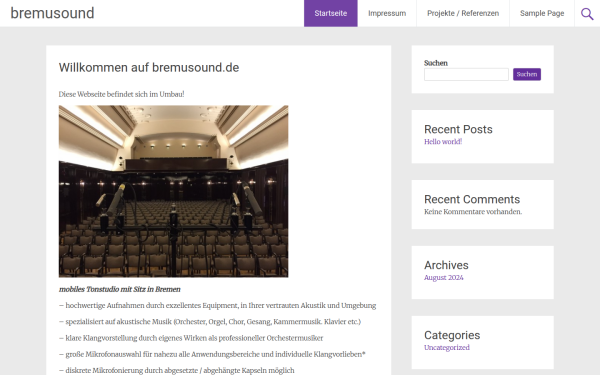Image resolution: width=600 pixels, height=375 pixels.
Task: Click the concert hall microphone photo
Action: 173,191
